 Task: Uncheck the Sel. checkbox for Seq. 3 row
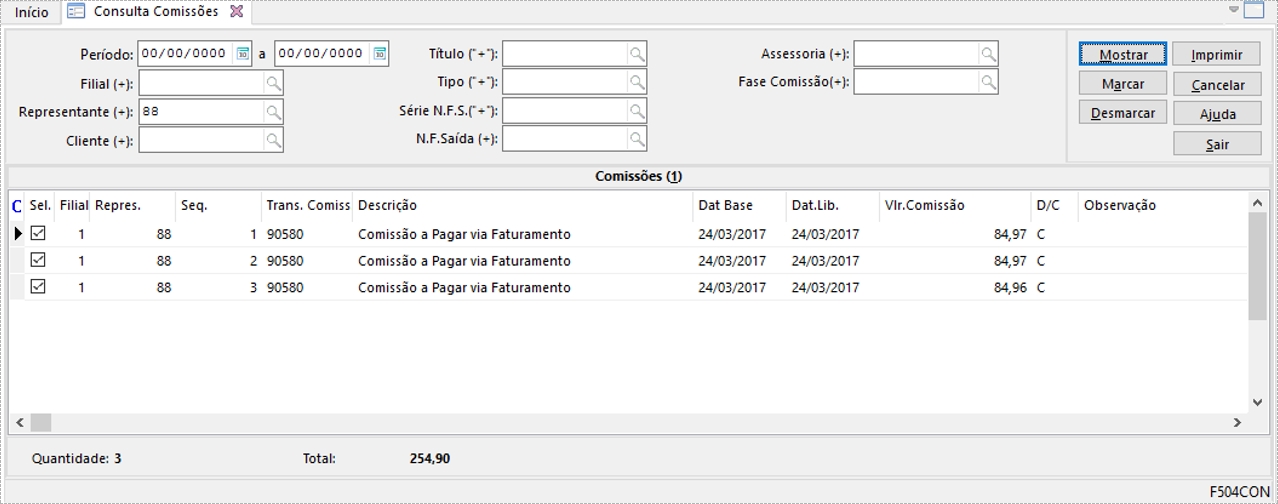39,286
